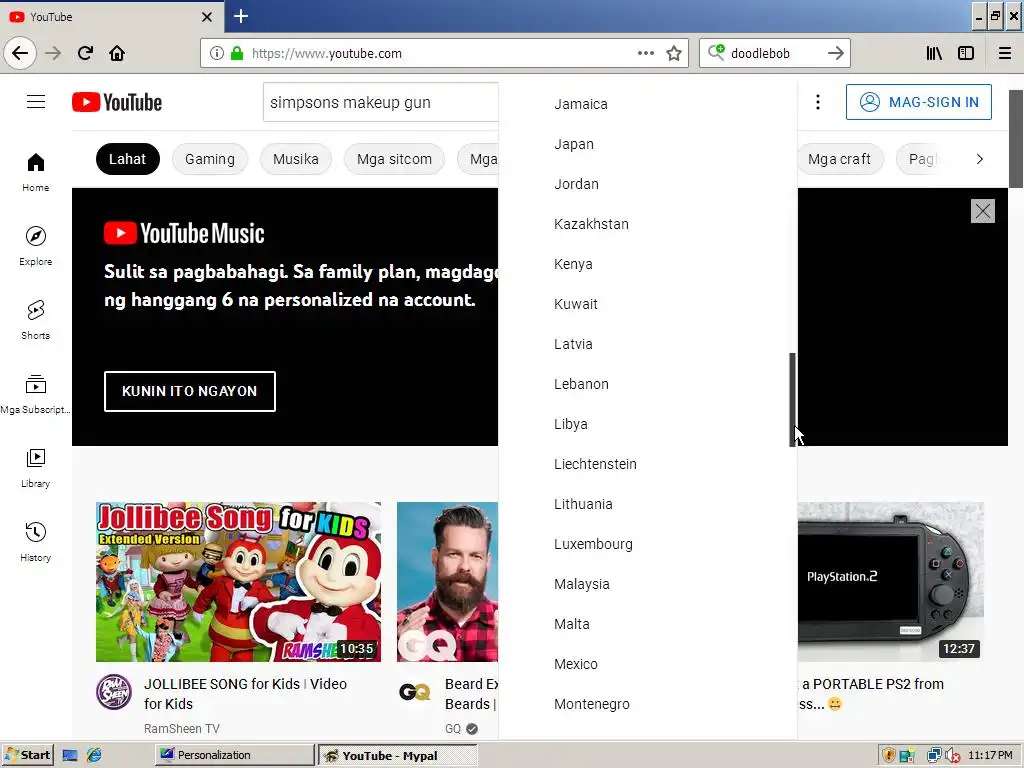The width and height of the screenshot is (1024, 768).
Task: Open History in the sidebar
Action: [35, 542]
